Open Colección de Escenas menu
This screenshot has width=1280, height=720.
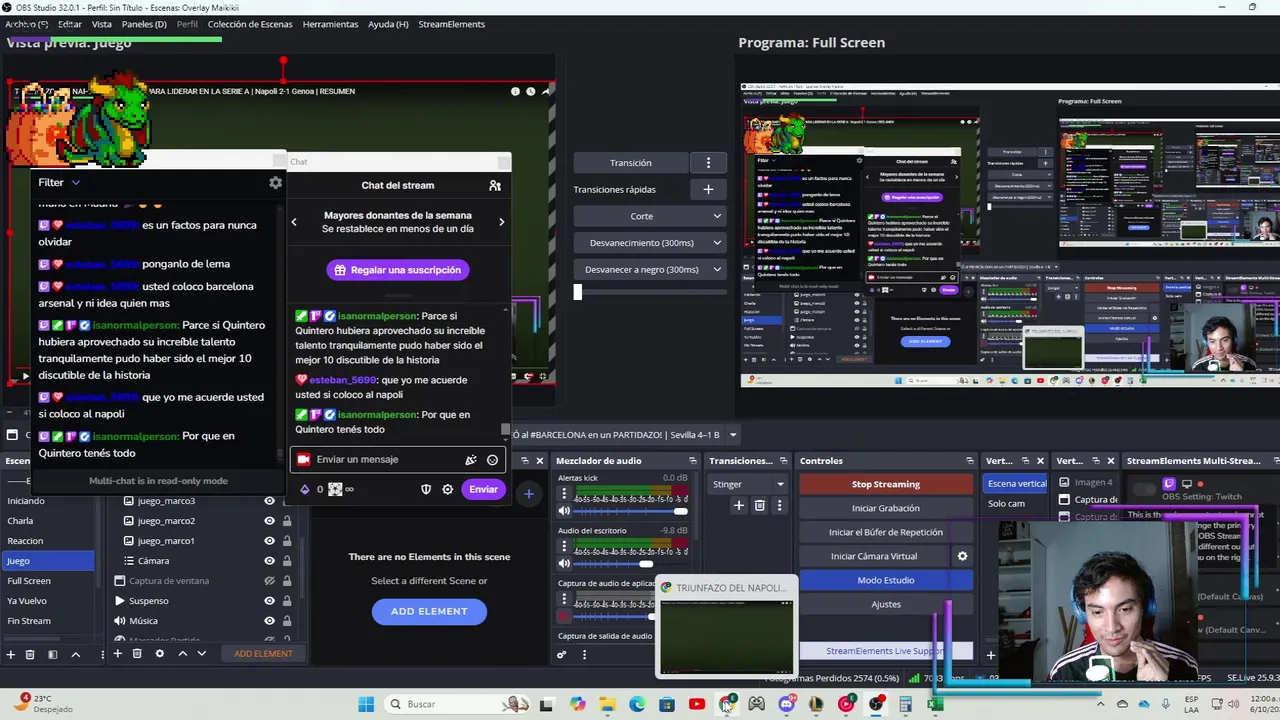point(250,24)
